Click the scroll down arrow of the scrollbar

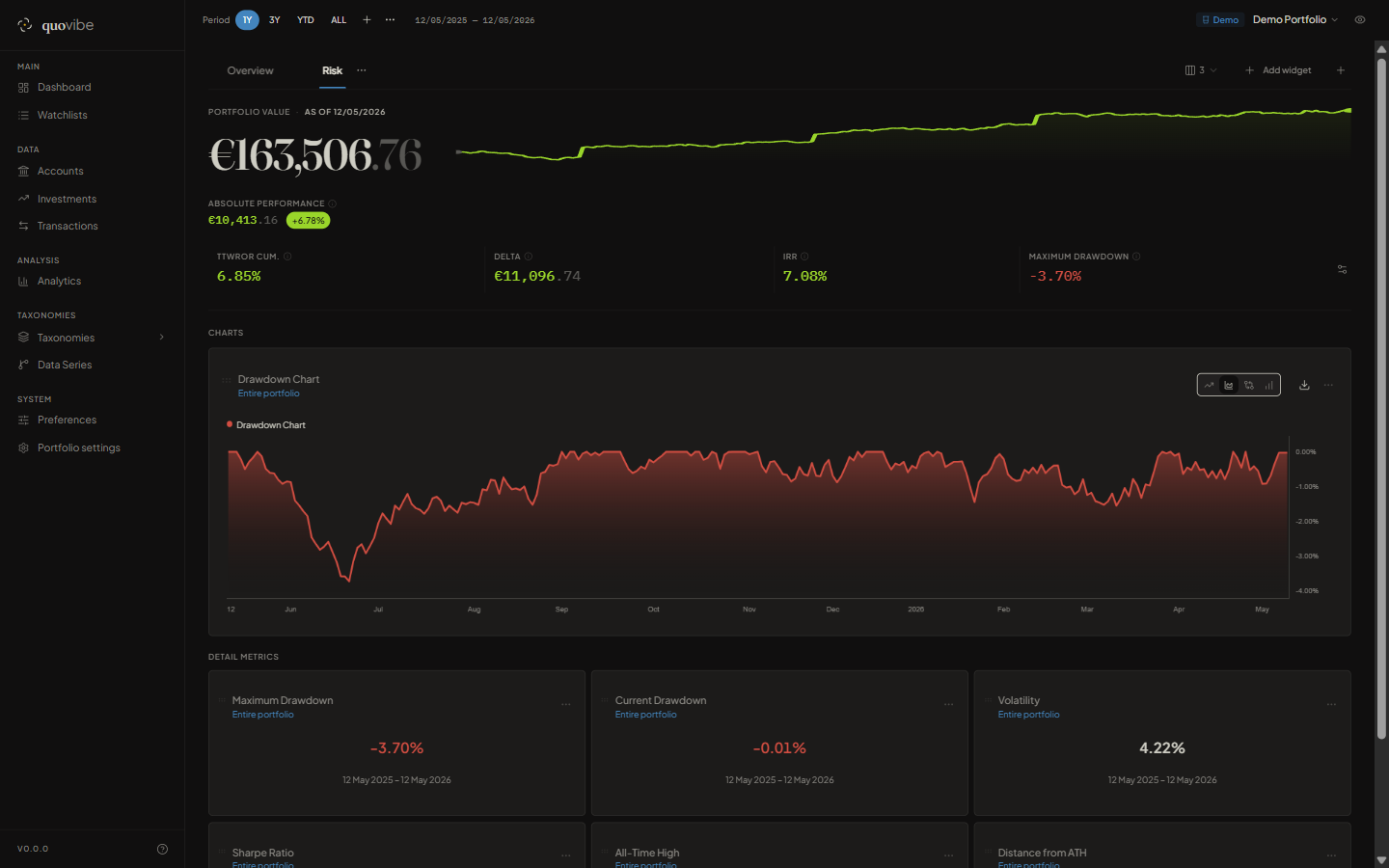click(1381, 859)
